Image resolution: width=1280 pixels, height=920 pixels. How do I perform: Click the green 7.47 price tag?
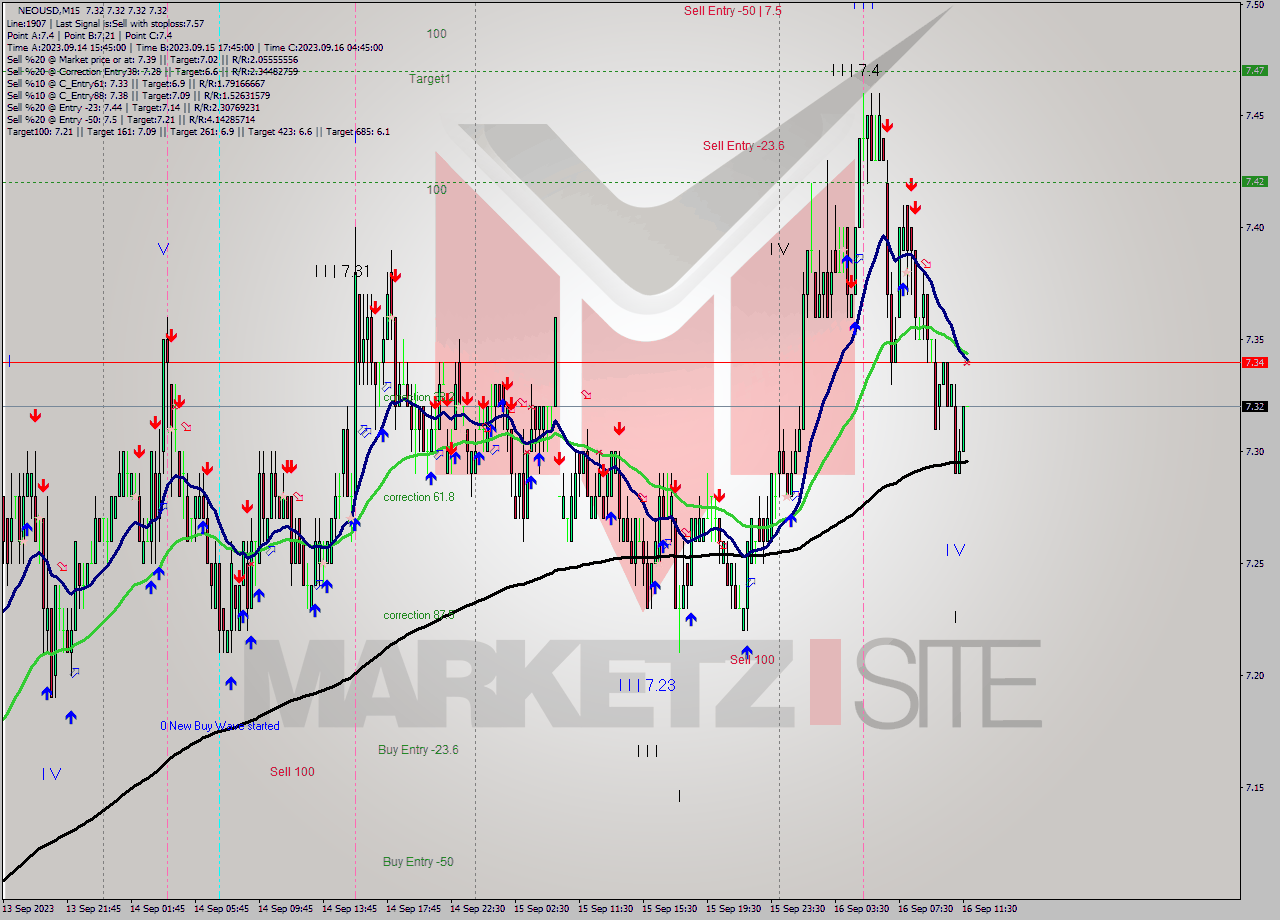click(1254, 70)
